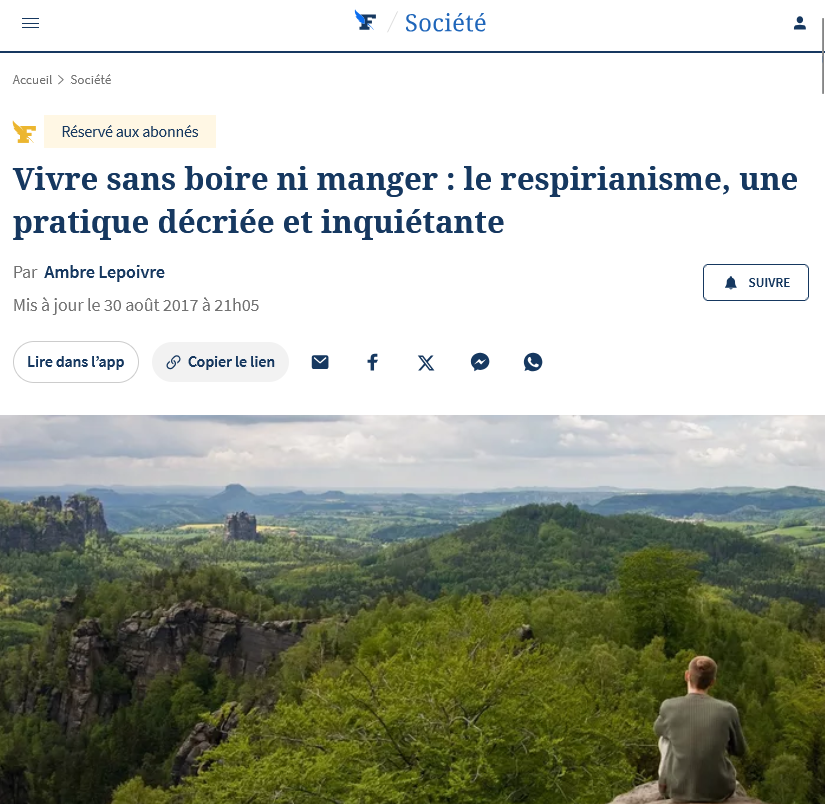The width and height of the screenshot is (825, 804).
Task: Open author Ambre Lepoivre's page
Action: (x=104, y=272)
